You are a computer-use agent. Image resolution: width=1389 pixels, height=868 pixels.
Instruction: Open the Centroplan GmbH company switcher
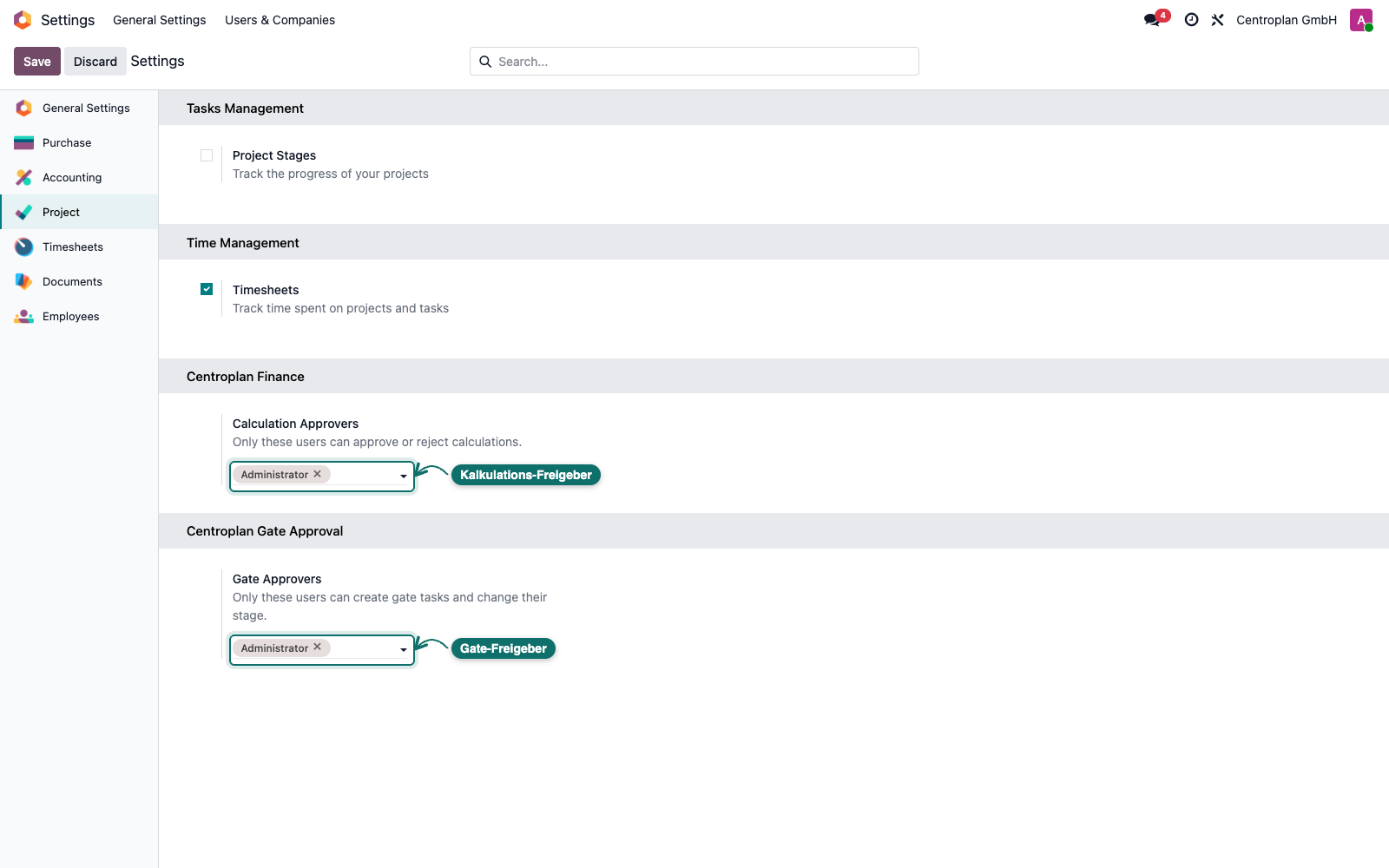click(1287, 20)
